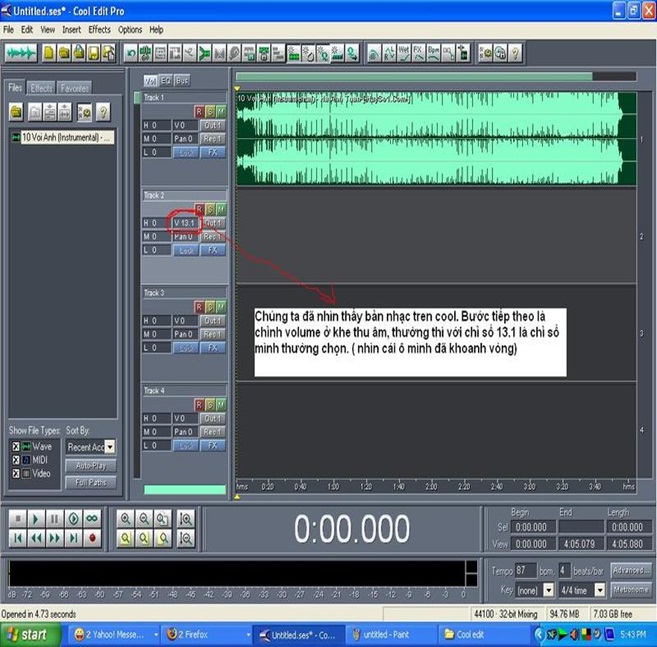Open the Options menu
Screen dimensions: 657x647
(x=130, y=30)
